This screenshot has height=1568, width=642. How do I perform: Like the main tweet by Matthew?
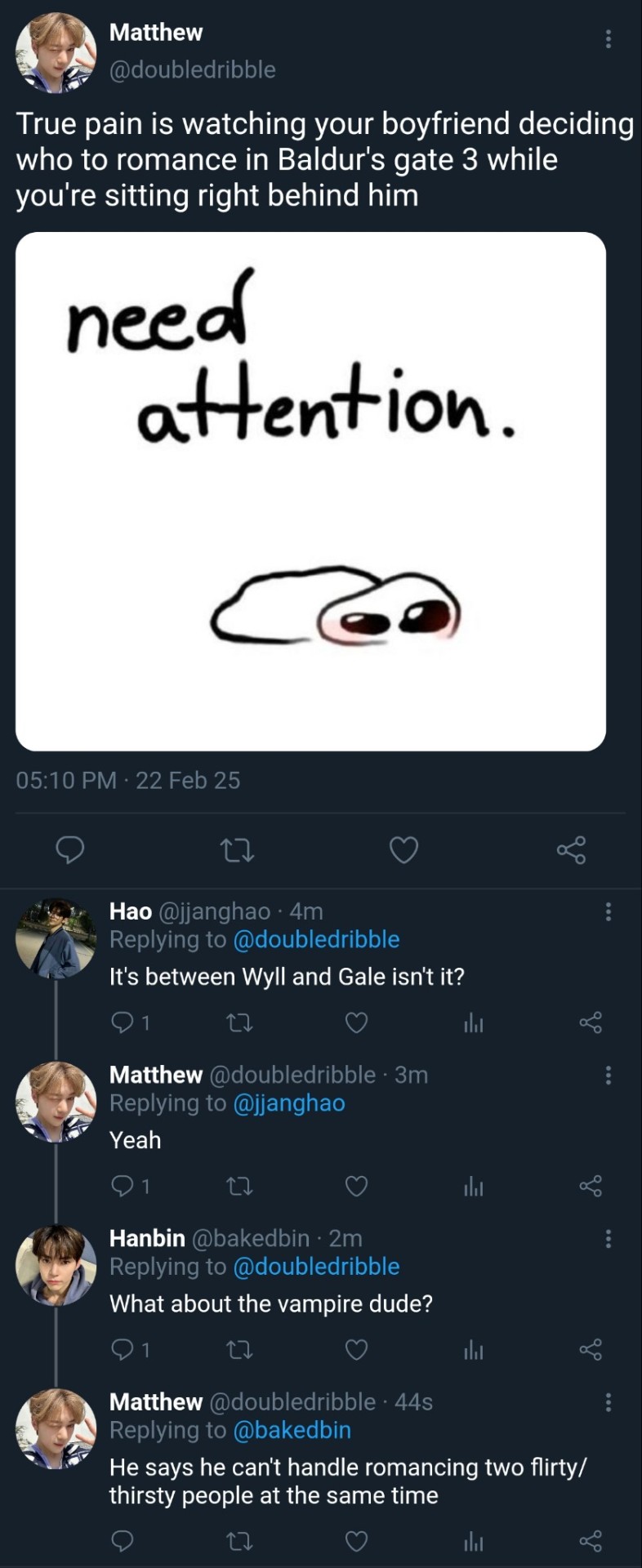coord(403,850)
